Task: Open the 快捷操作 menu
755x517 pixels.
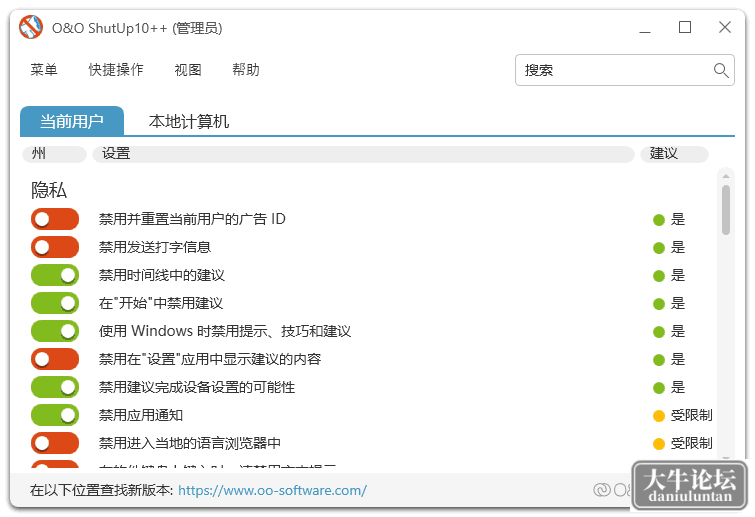Action: click(x=116, y=70)
